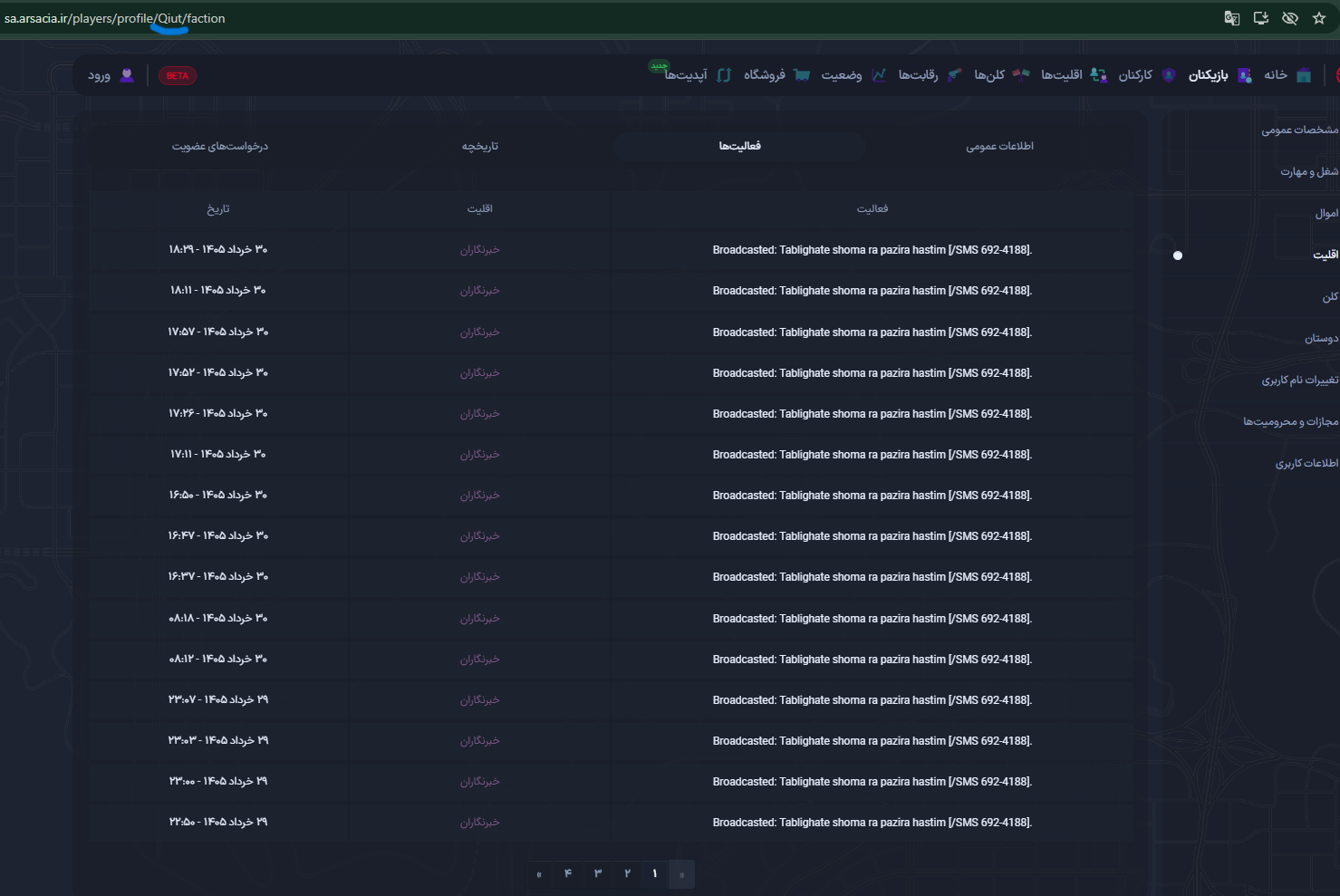Go to pagination page ۲
The image size is (1340, 896).
point(627,873)
